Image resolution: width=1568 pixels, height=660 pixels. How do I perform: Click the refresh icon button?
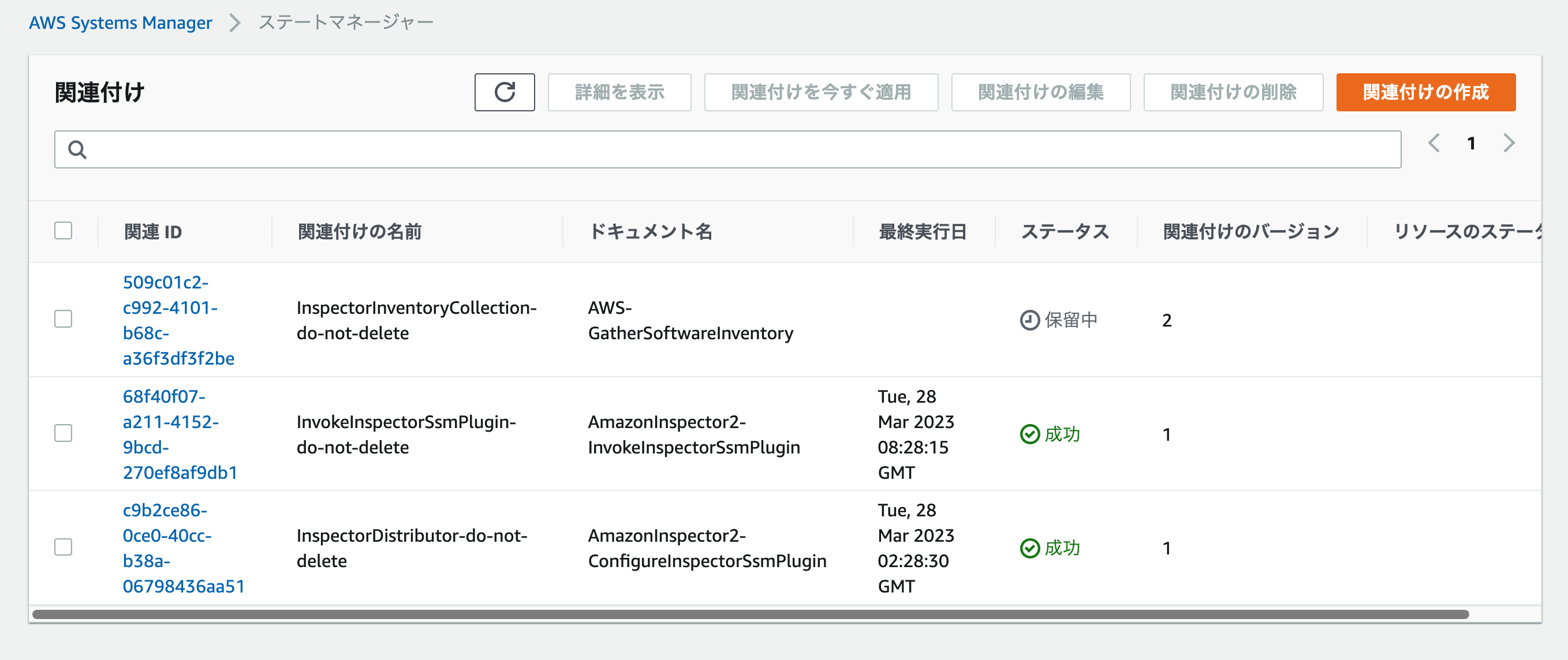tap(504, 92)
